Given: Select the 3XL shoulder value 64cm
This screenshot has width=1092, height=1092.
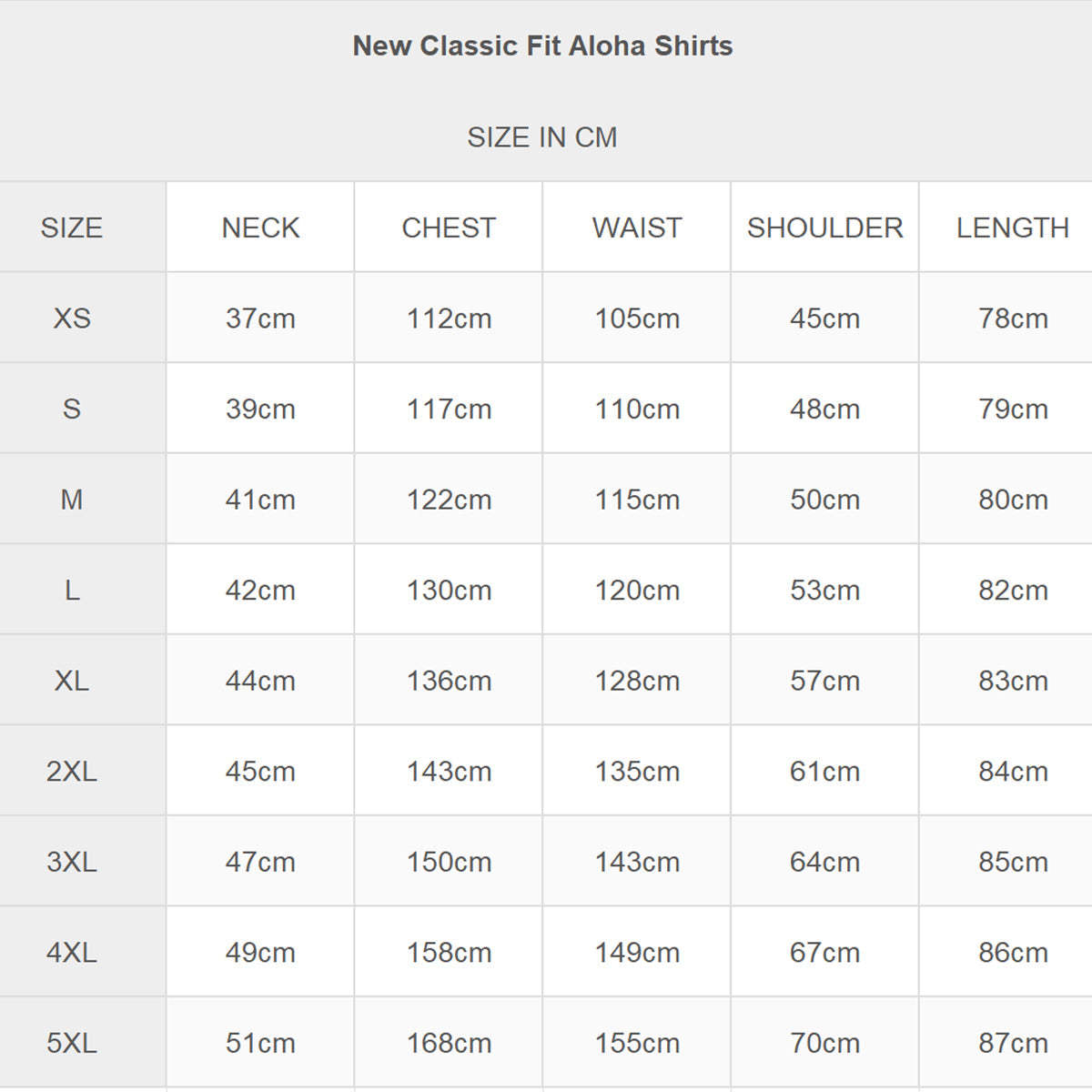Looking at the screenshot, I should [824, 862].
